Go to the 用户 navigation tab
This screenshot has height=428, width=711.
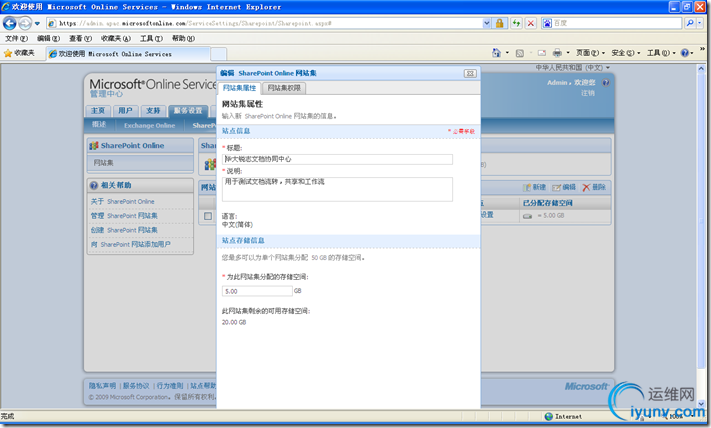coord(125,111)
